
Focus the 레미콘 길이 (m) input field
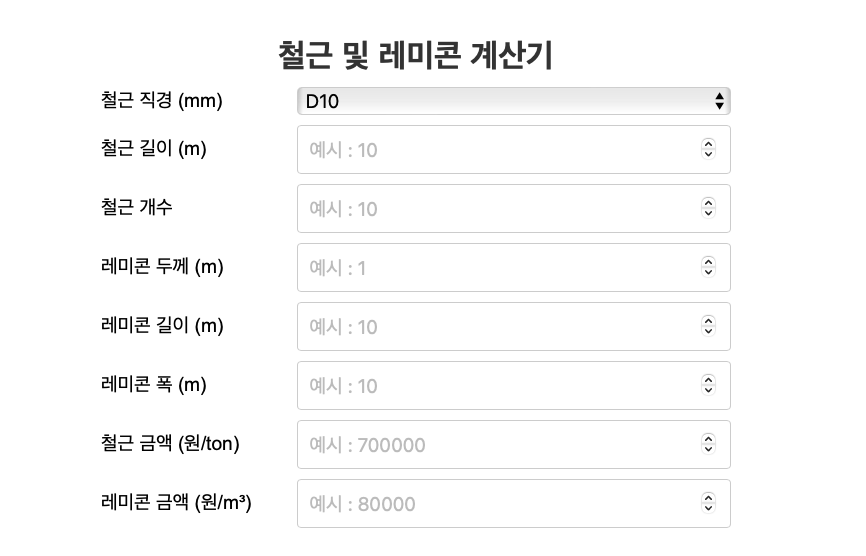click(x=498, y=327)
